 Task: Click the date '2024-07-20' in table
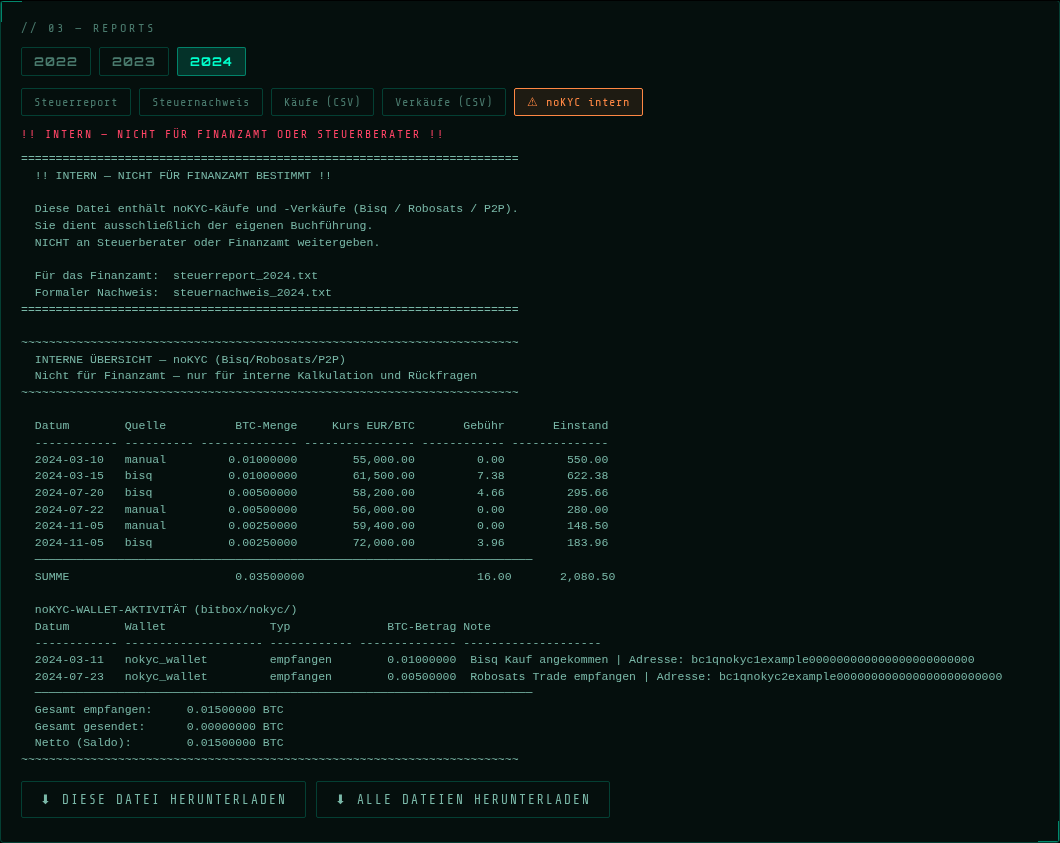69,493
